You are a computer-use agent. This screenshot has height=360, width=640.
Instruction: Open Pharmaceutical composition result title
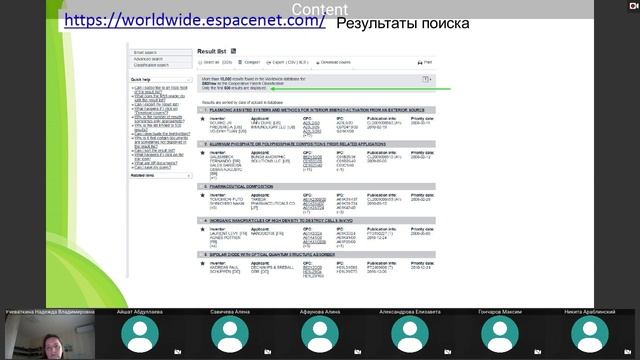(241, 187)
